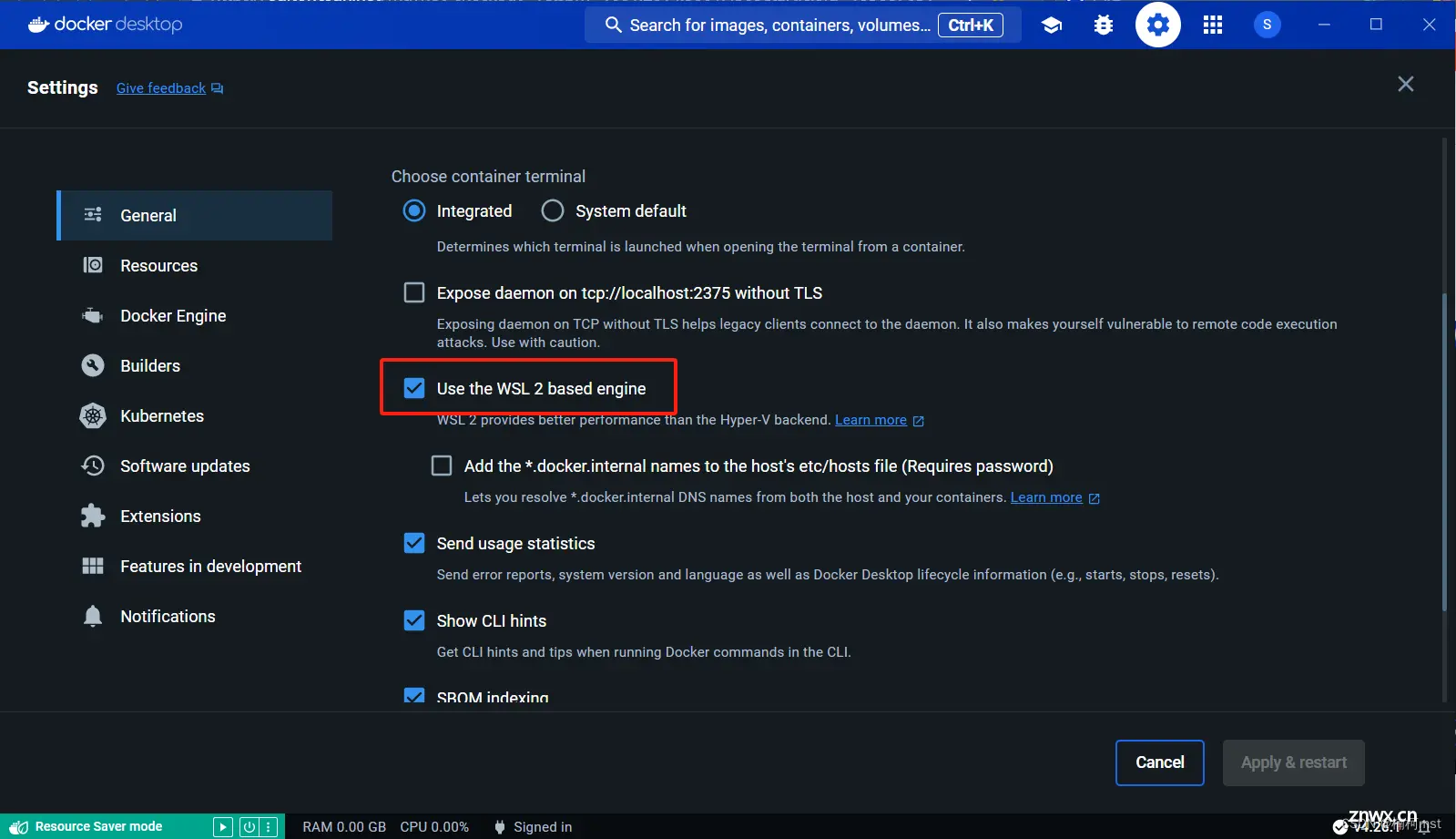Go to Builders settings

[x=194, y=365]
